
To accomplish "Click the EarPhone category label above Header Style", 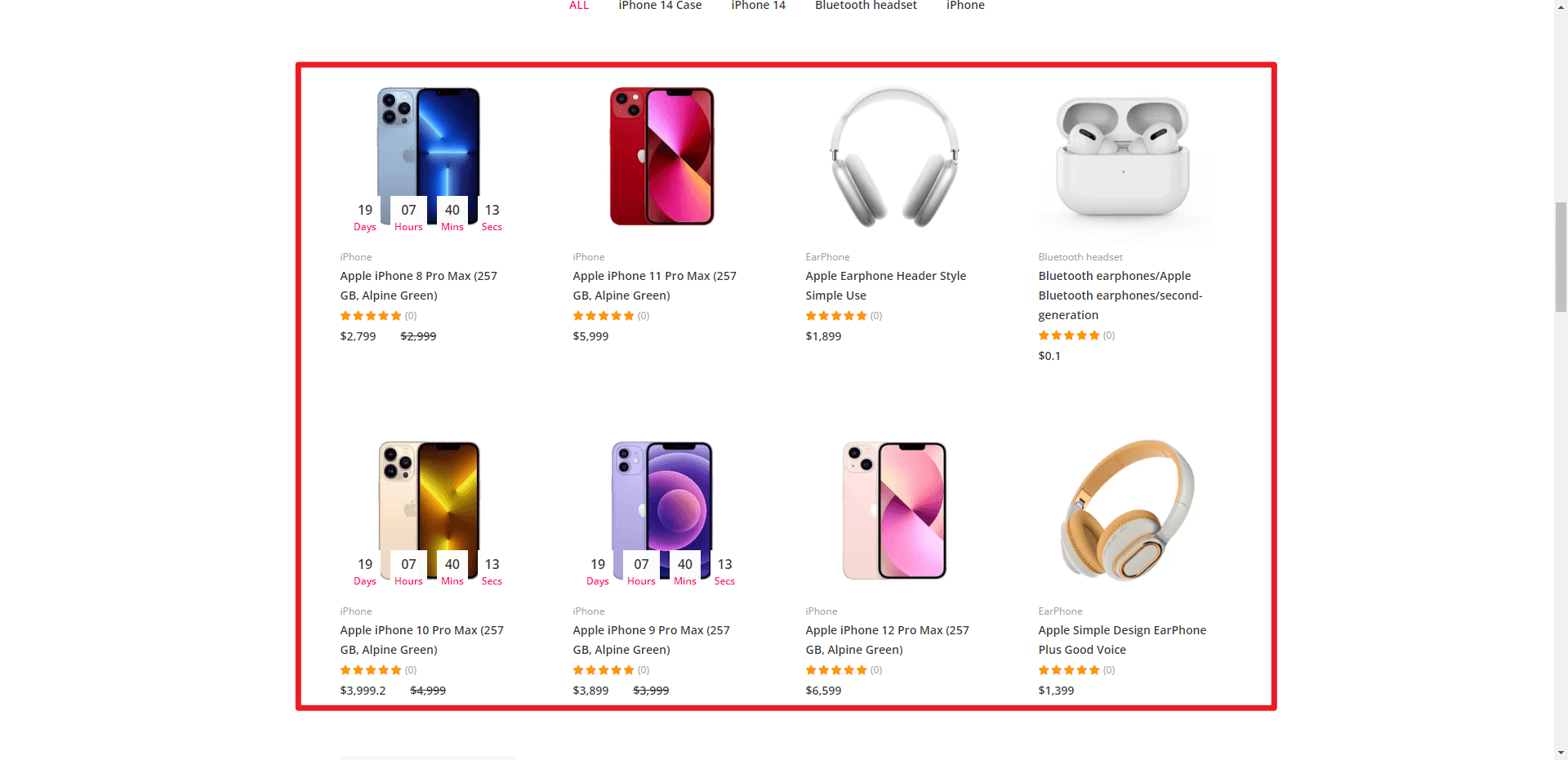I will [x=827, y=257].
